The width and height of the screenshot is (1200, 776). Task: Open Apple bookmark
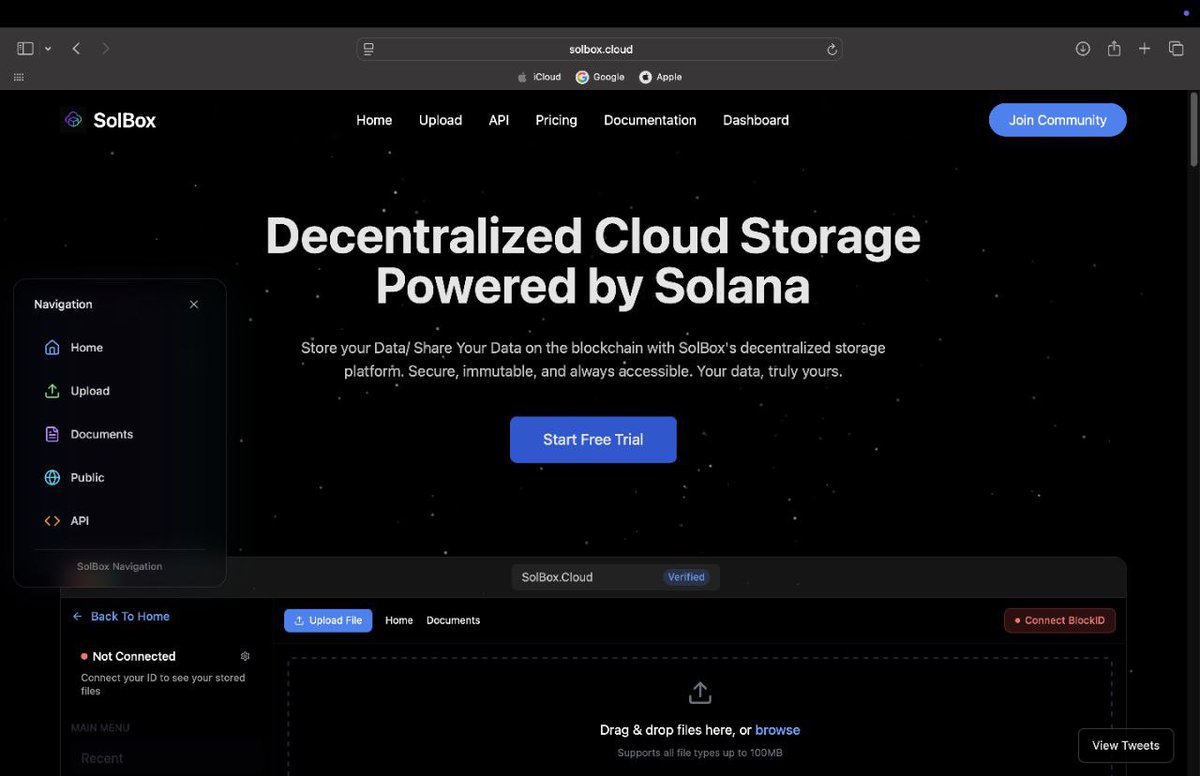661,77
